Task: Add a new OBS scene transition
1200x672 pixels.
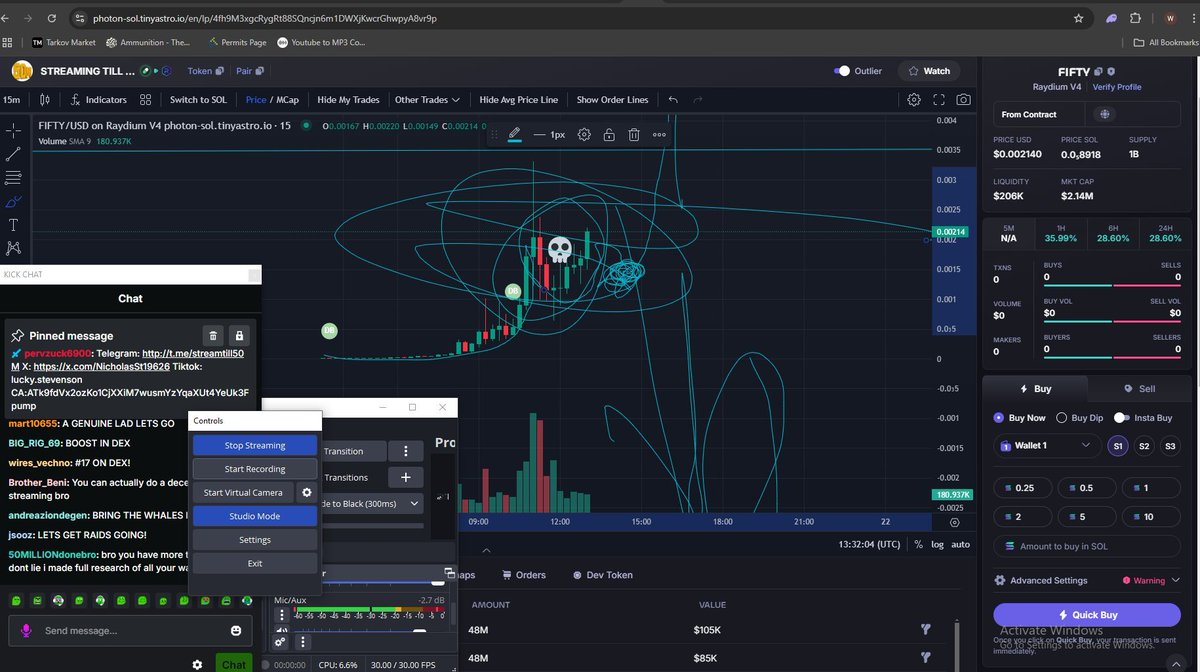Action: coord(405,478)
